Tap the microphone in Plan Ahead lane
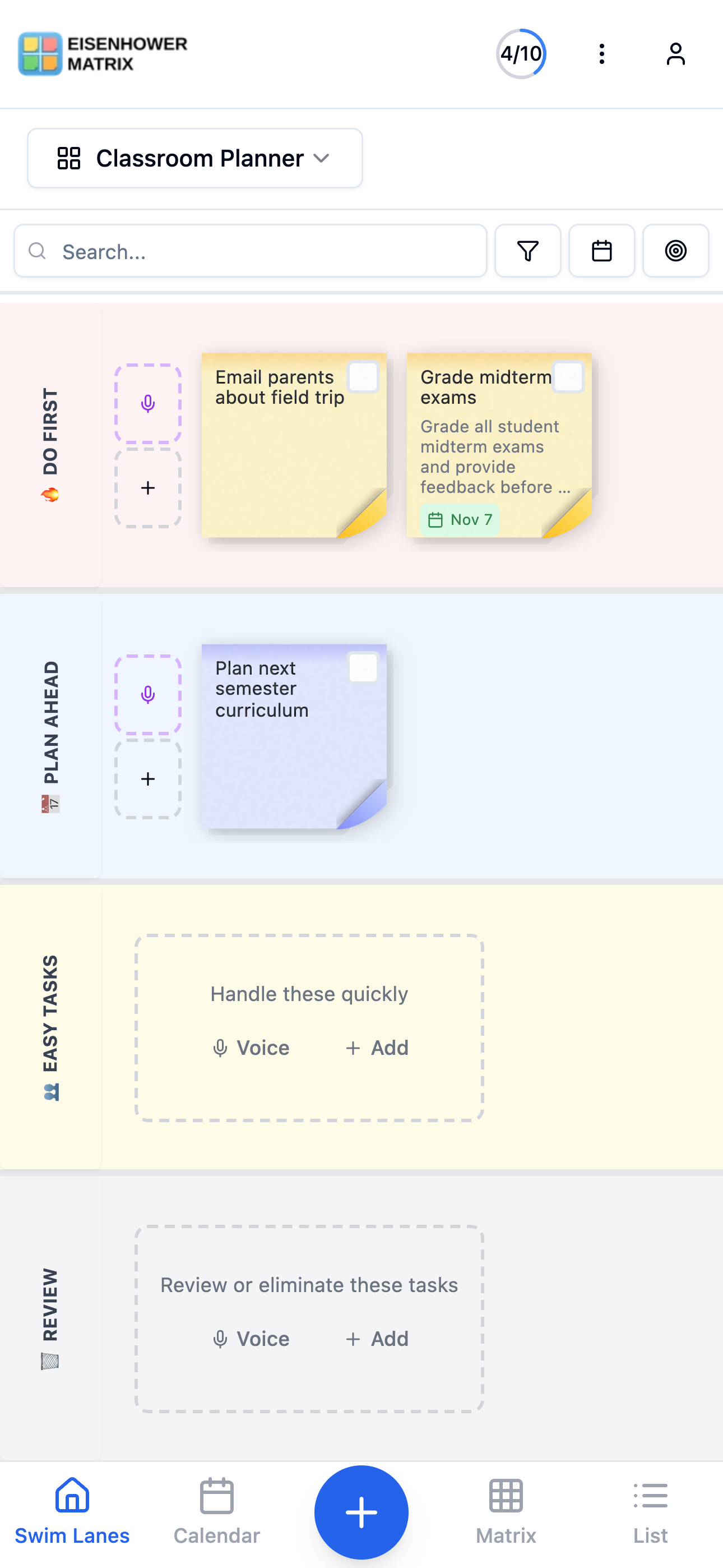 (148, 694)
